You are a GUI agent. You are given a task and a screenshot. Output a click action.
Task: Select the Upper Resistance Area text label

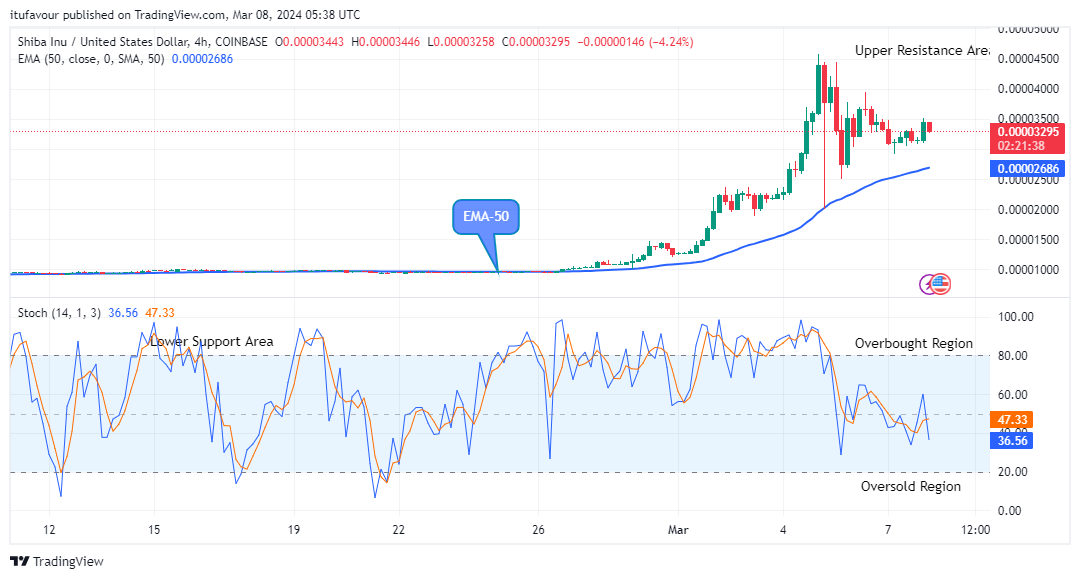pos(922,50)
